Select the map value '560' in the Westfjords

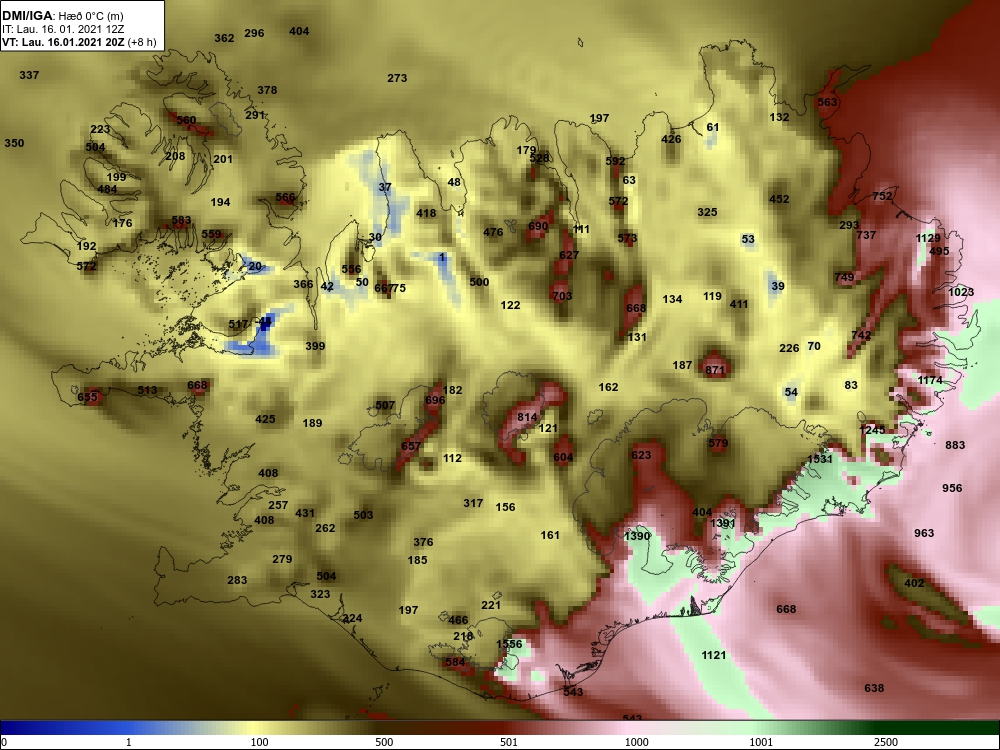(x=186, y=120)
